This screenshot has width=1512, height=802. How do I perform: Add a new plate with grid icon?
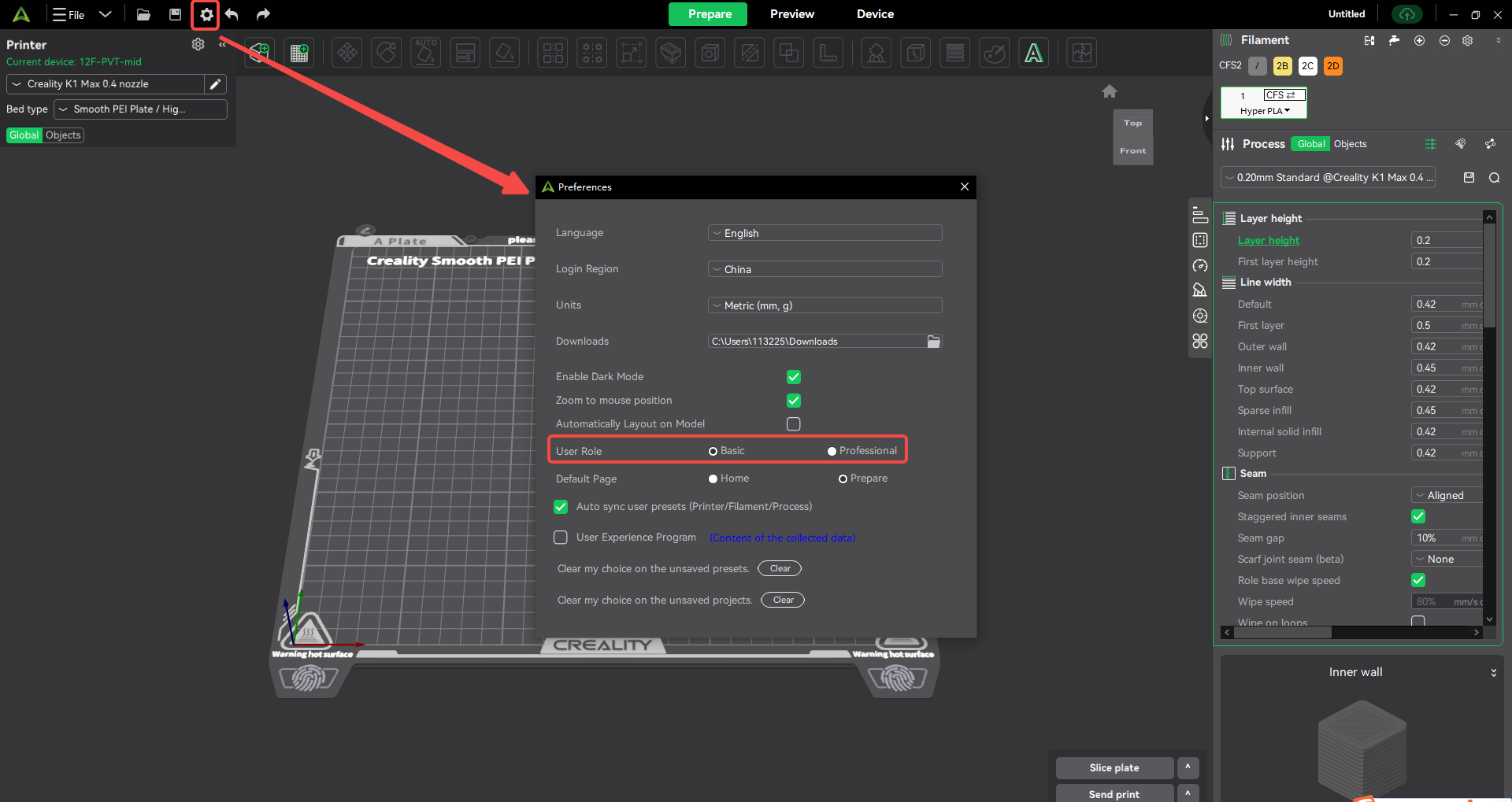[299, 53]
